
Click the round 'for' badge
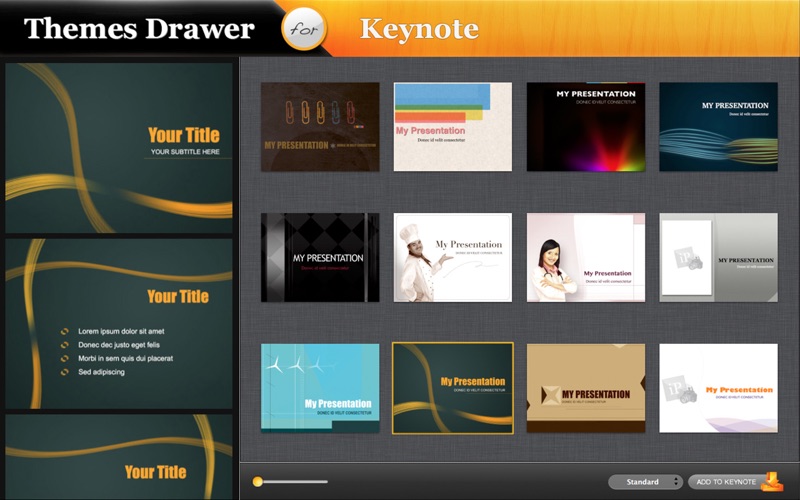coord(304,29)
